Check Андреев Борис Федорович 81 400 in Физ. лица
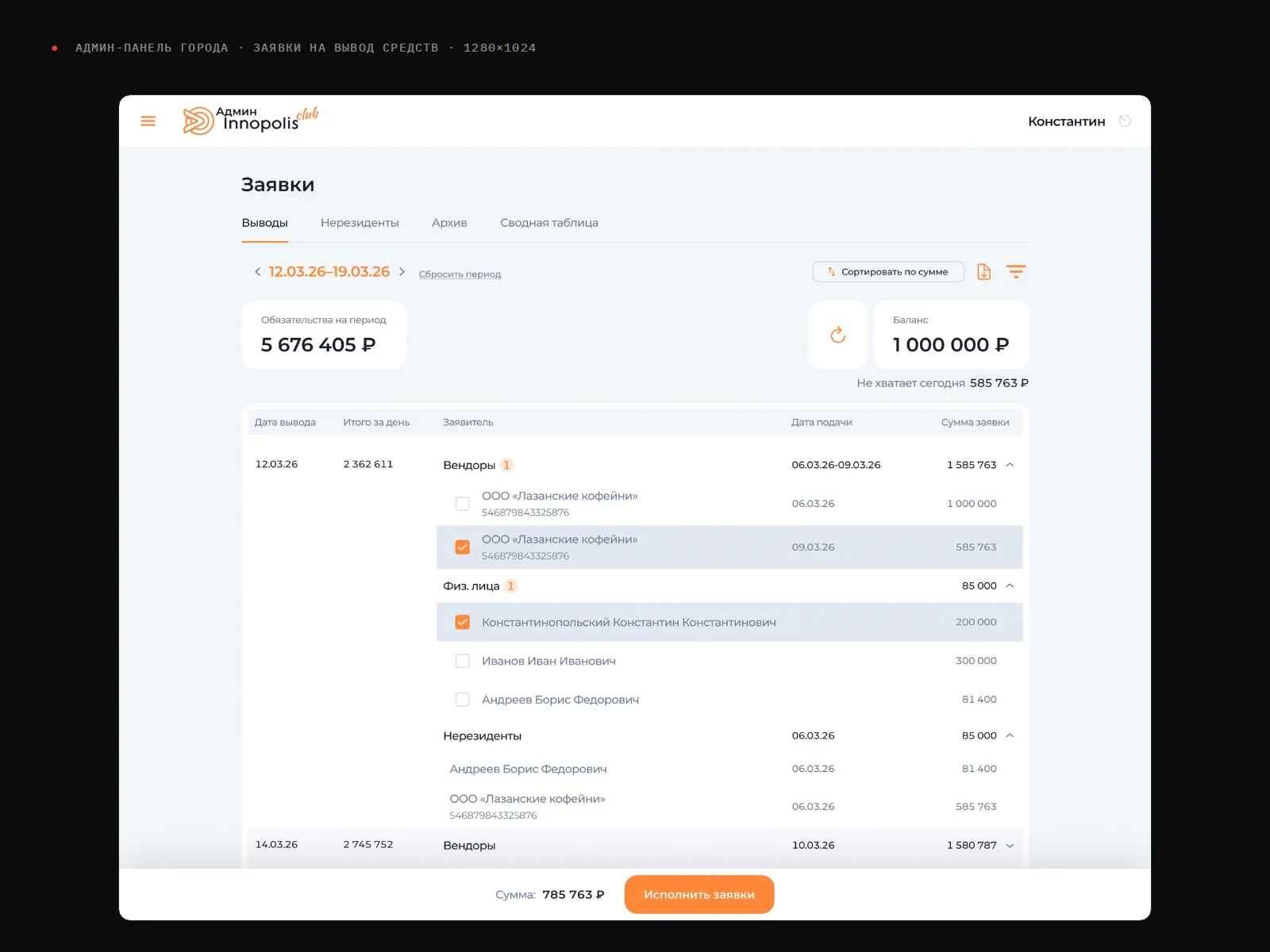Viewport: 1270px width, 952px height. (462, 700)
